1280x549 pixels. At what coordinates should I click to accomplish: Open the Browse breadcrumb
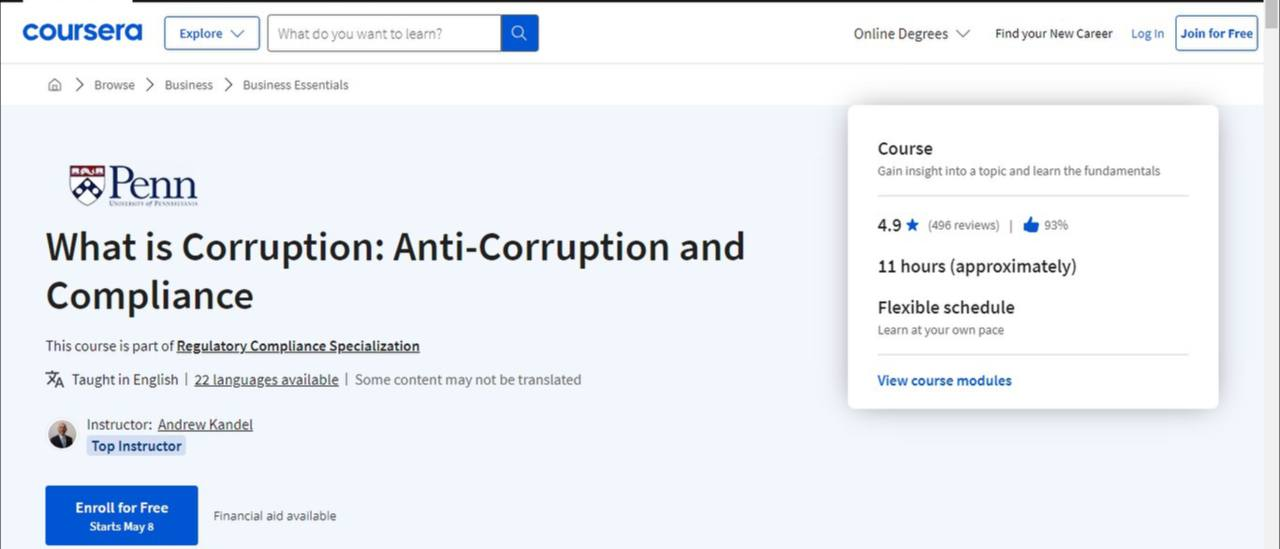click(x=114, y=85)
